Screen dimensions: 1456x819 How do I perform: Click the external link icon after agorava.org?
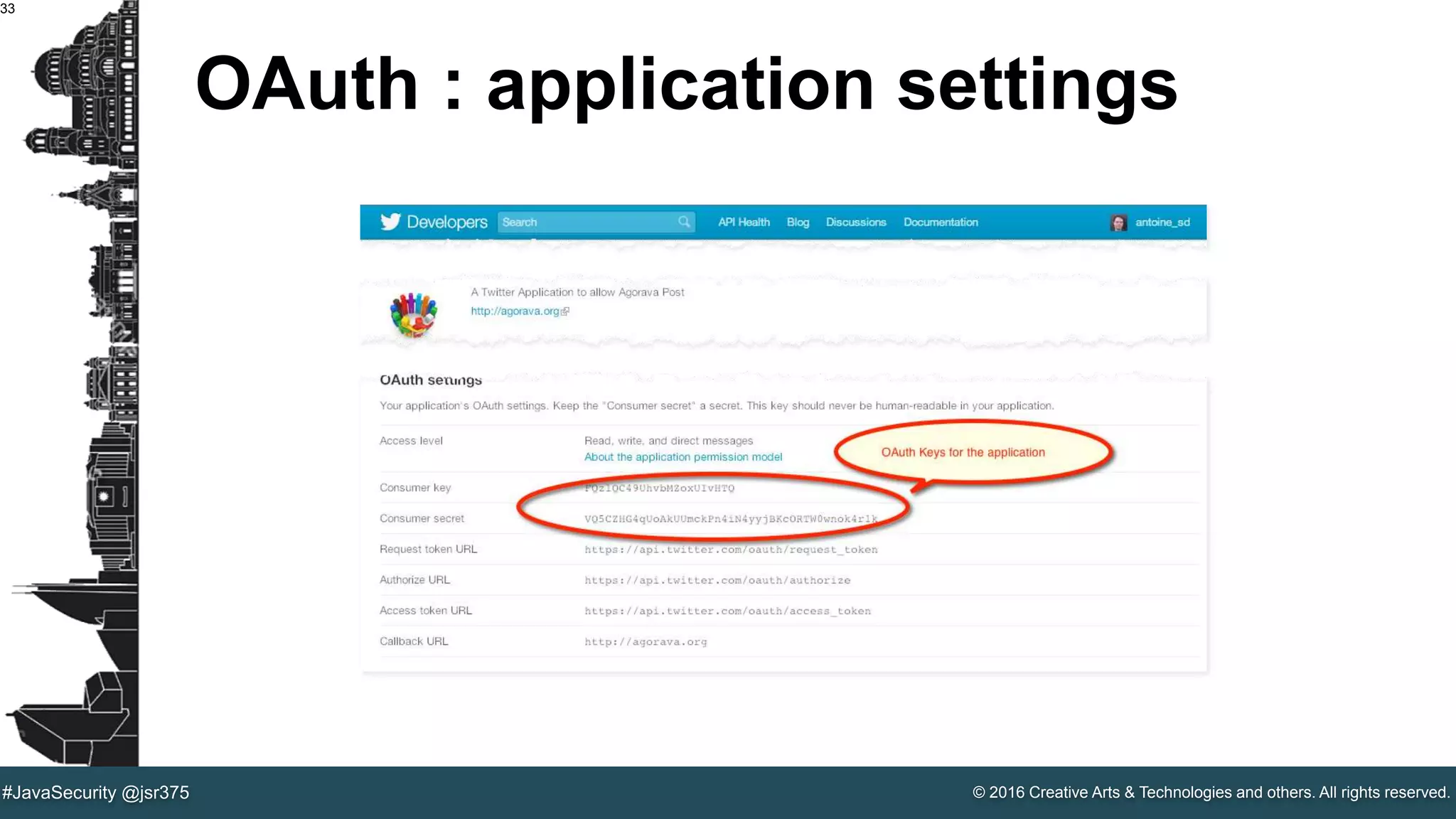566,311
